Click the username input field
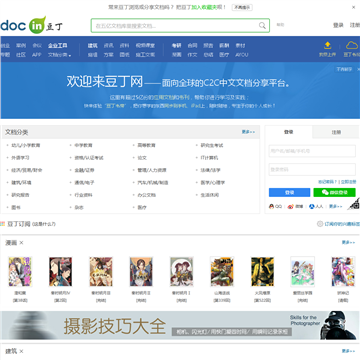The width and height of the screenshot is (360, 360). 312,151
